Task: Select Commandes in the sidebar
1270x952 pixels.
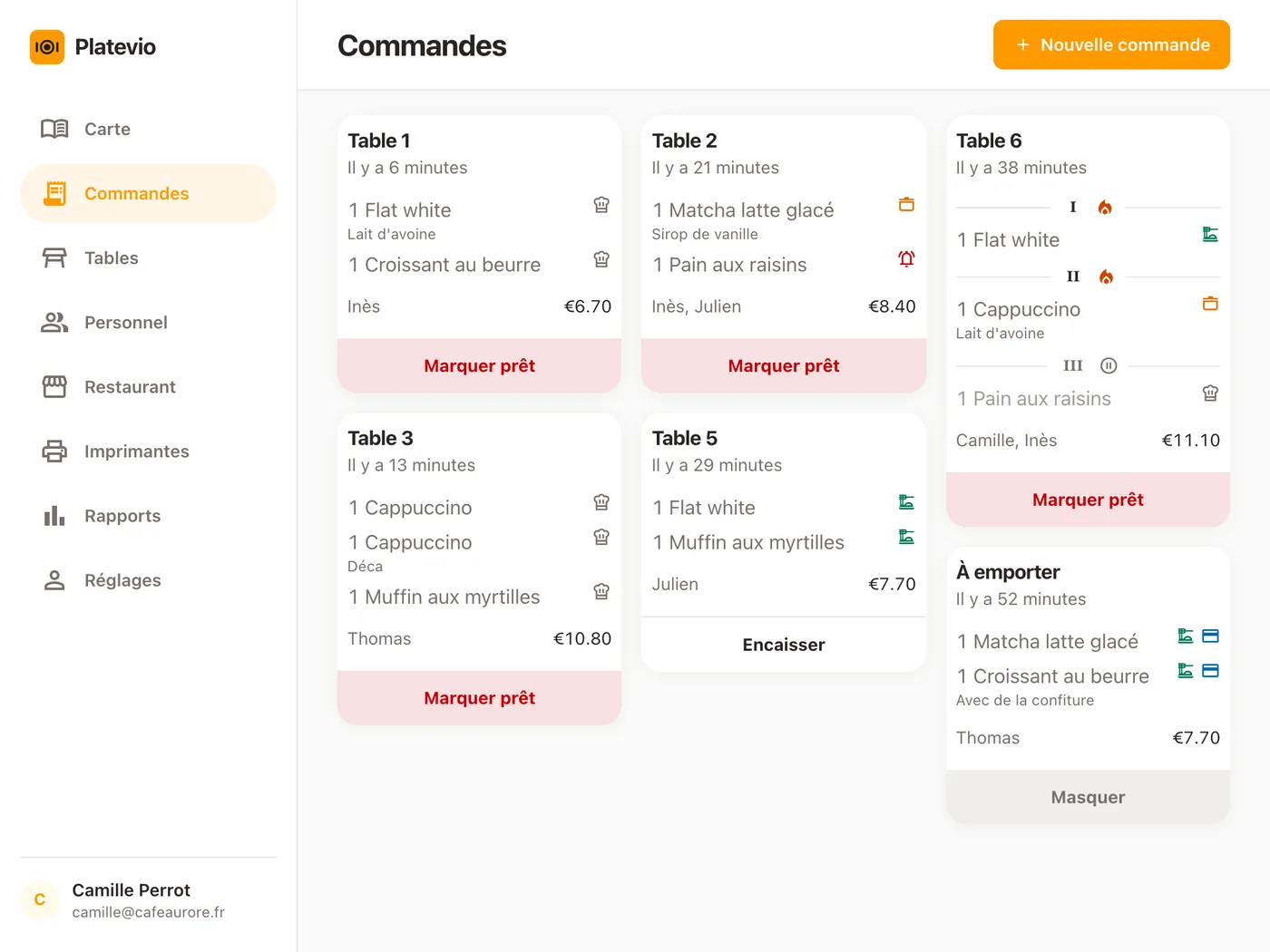Action: click(148, 193)
